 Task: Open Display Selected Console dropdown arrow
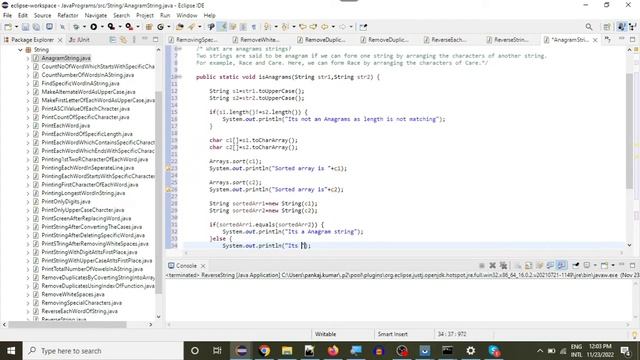tap(595, 265)
